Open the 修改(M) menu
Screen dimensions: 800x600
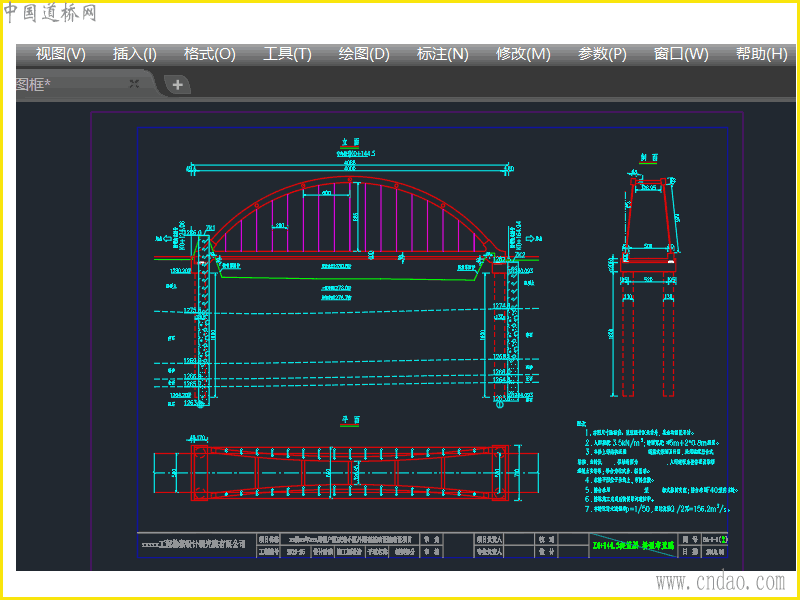[523, 54]
